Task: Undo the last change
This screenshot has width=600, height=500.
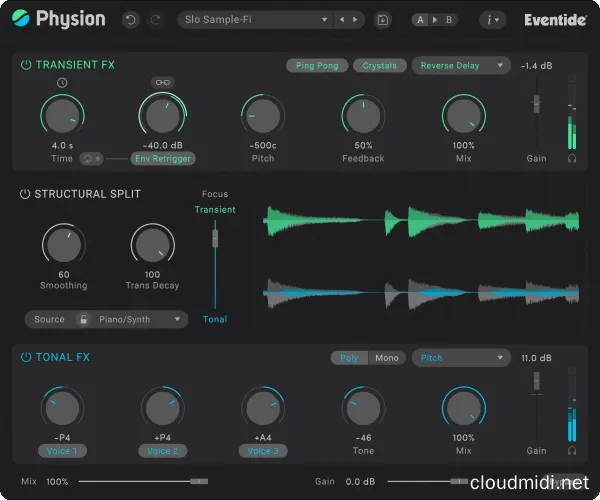Action: pos(130,20)
